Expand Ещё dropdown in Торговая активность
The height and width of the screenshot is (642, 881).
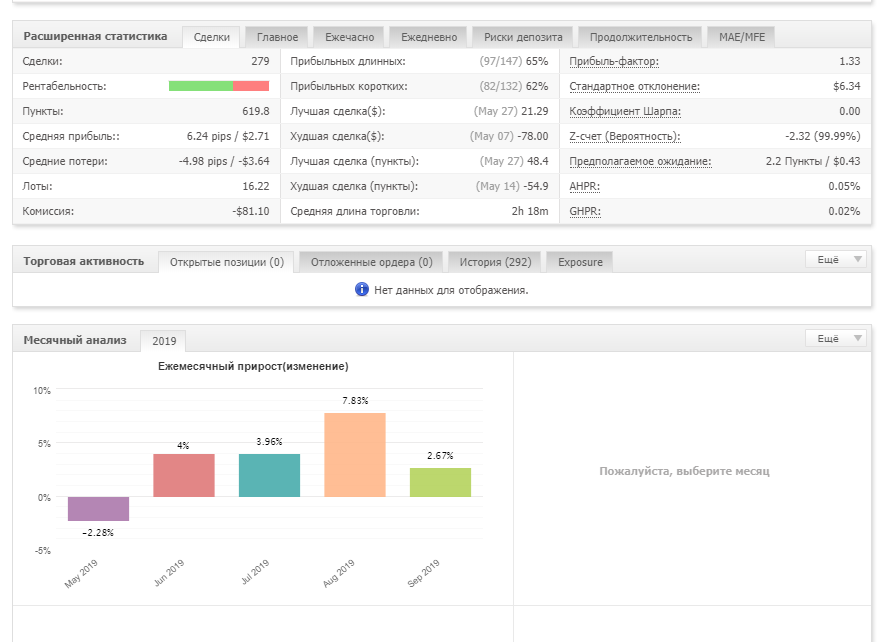click(835, 259)
